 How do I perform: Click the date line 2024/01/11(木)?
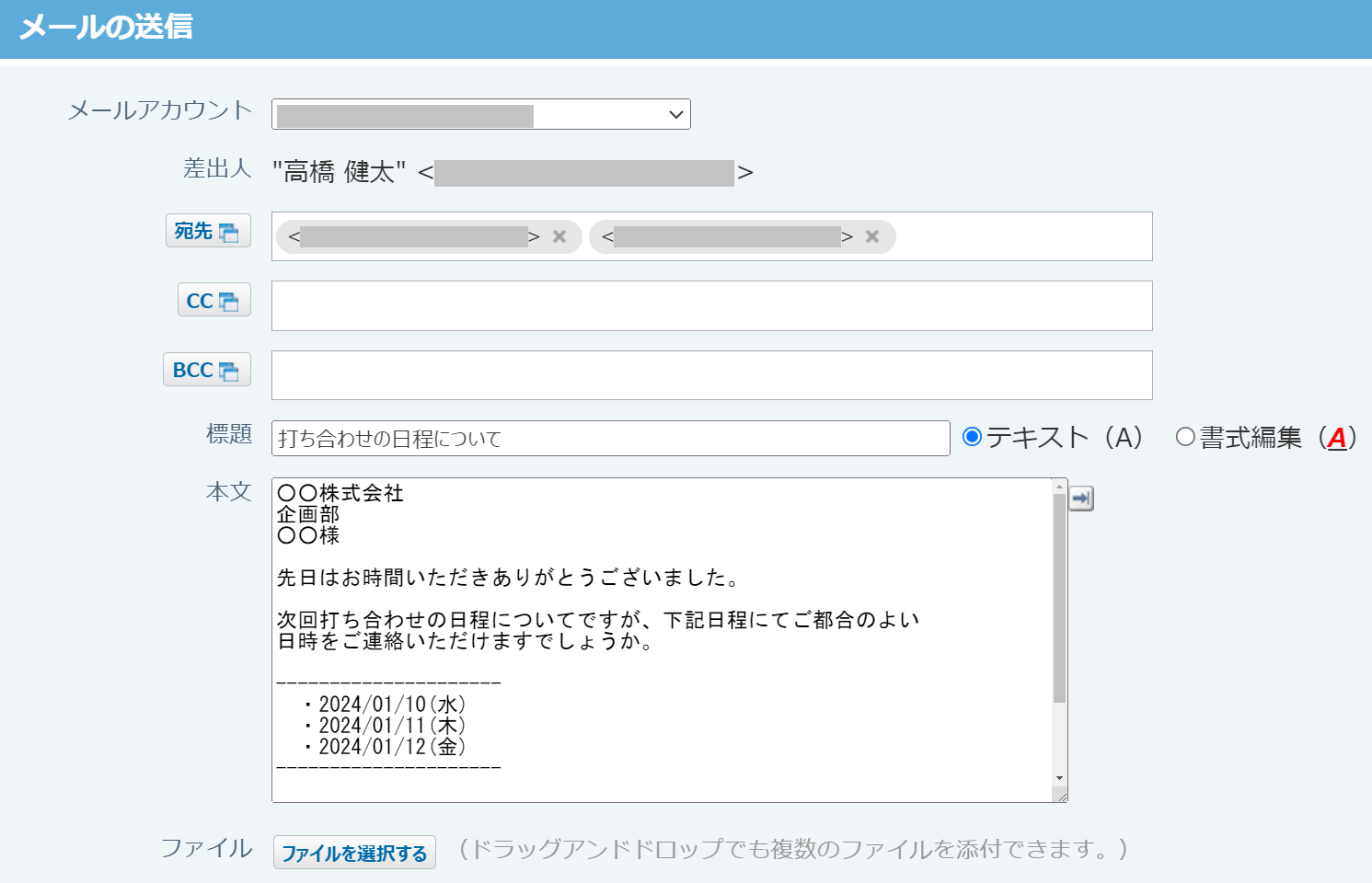[386, 726]
